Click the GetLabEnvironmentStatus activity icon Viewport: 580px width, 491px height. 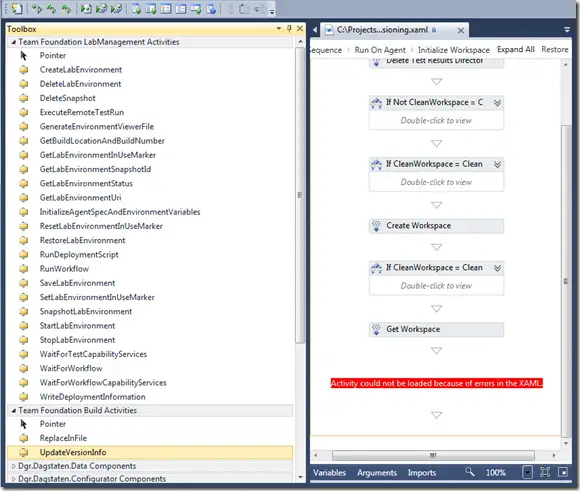[x=24, y=184]
